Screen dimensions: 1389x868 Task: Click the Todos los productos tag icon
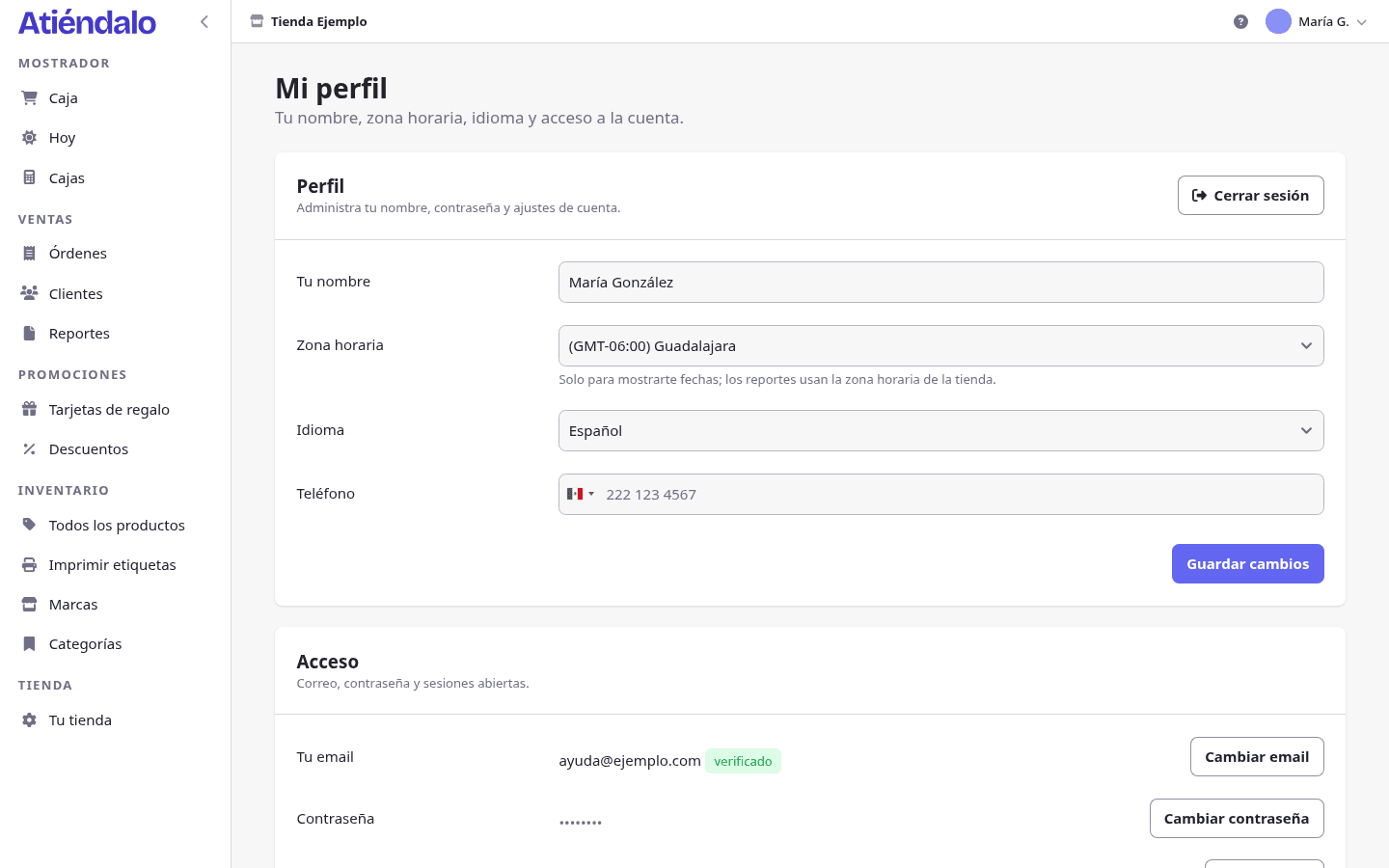(x=30, y=526)
